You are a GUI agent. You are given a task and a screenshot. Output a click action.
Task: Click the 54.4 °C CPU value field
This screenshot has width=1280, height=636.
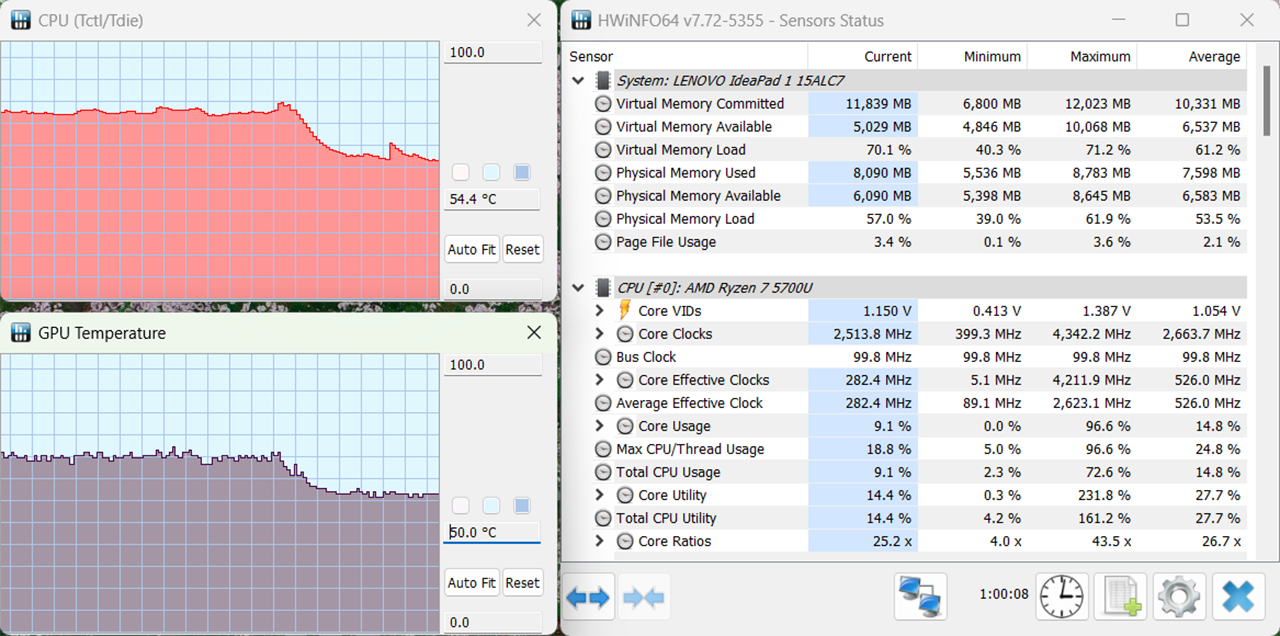coord(492,199)
